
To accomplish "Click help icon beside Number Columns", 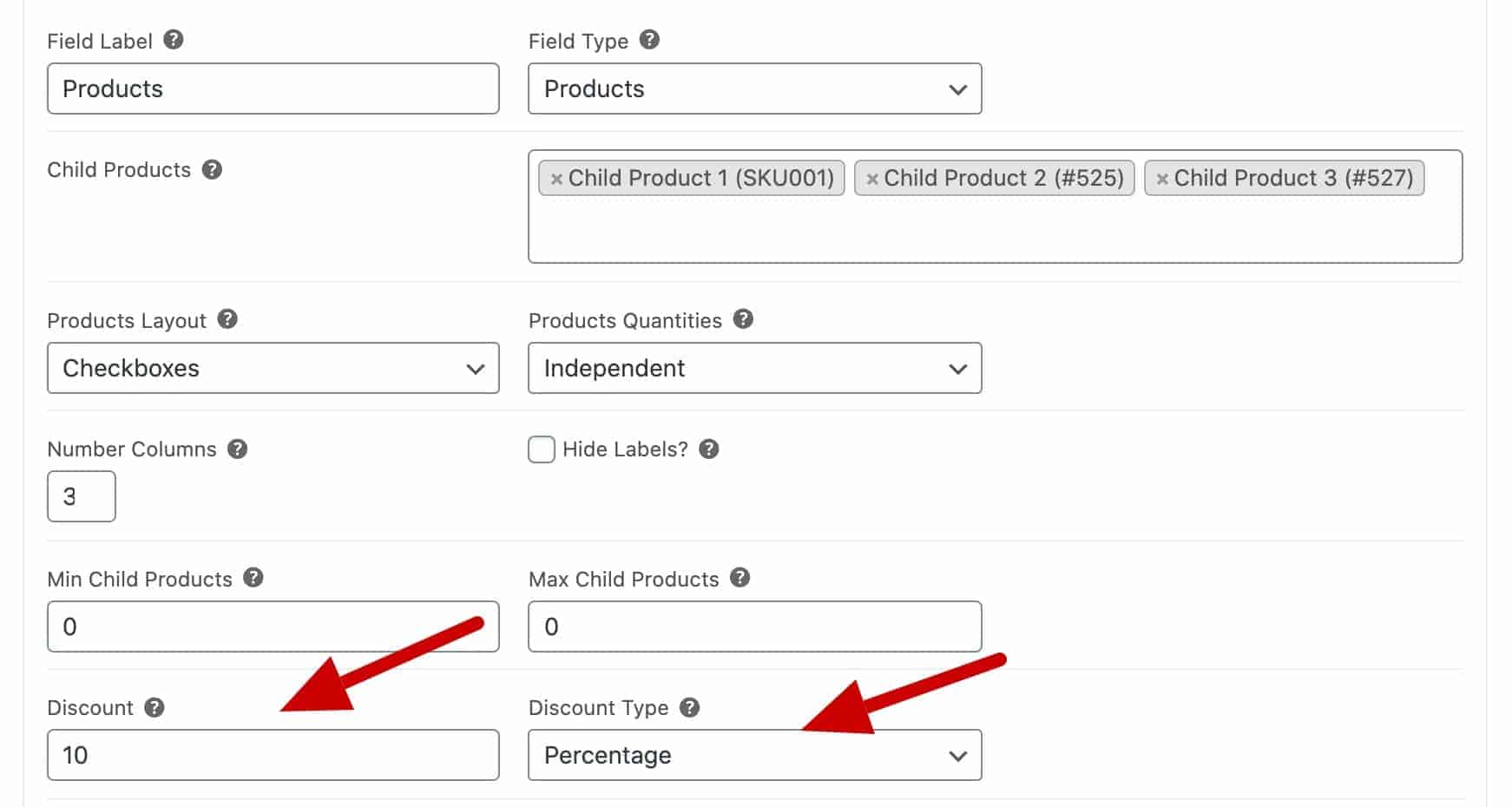I will coord(237,449).
